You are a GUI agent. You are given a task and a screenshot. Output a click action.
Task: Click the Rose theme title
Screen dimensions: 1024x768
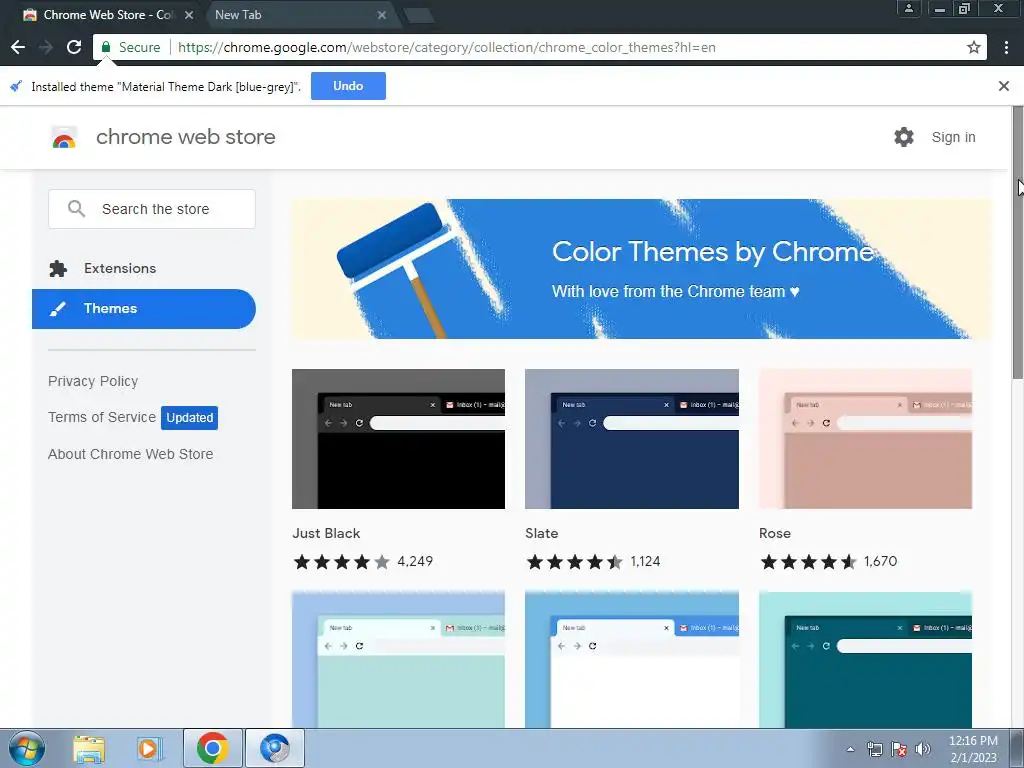click(x=775, y=533)
